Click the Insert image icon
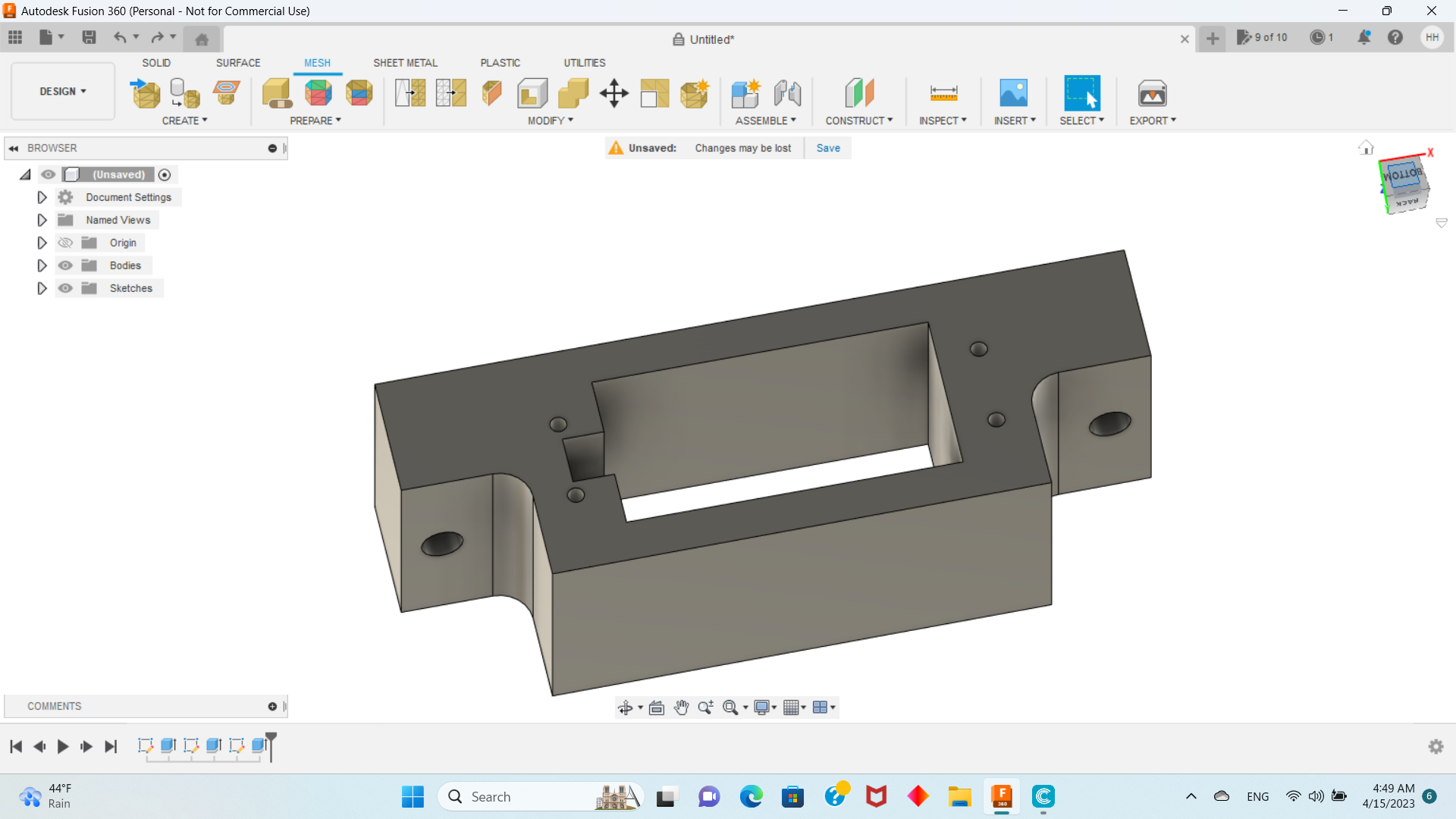Viewport: 1456px width, 819px height. click(1013, 93)
